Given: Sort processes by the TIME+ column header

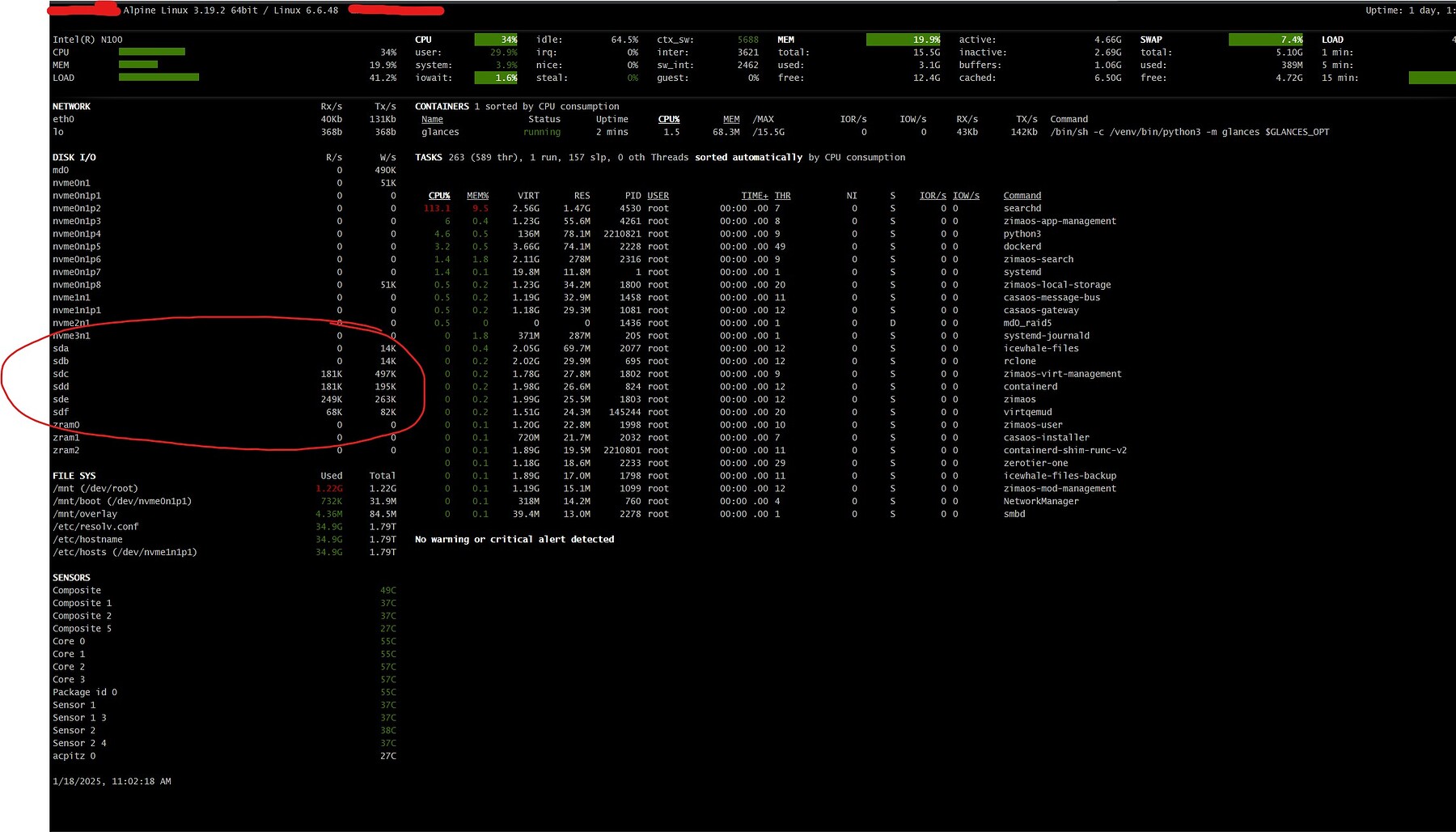Looking at the screenshot, I should coord(755,196).
